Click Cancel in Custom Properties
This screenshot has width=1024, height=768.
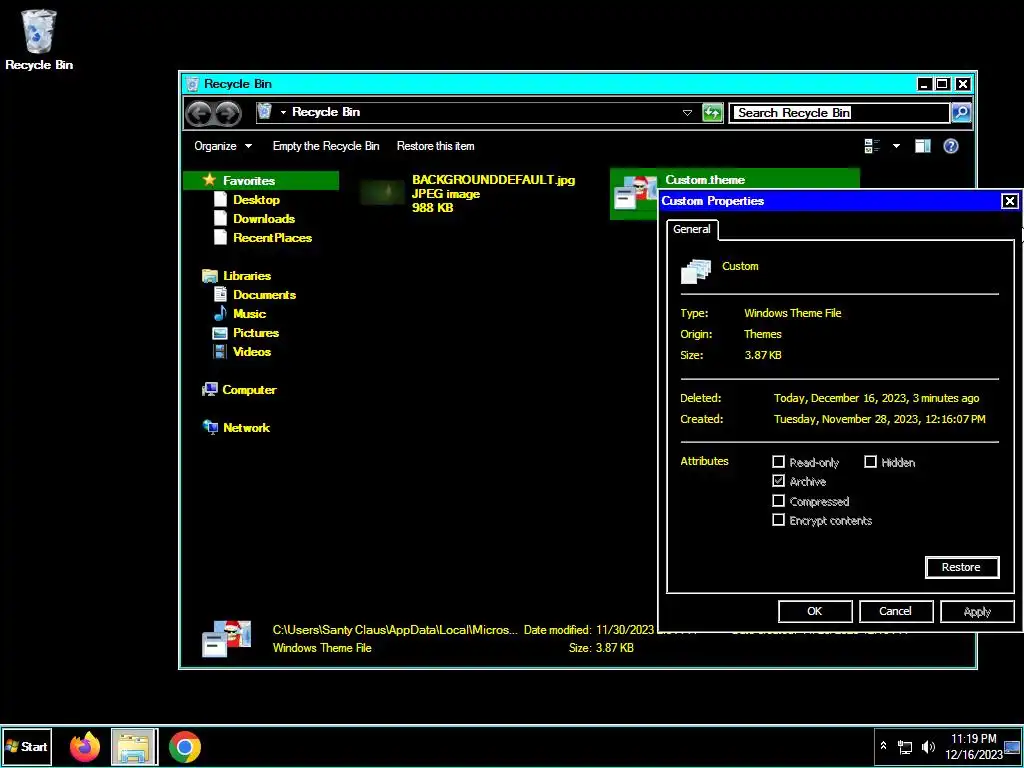click(x=895, y=611)
